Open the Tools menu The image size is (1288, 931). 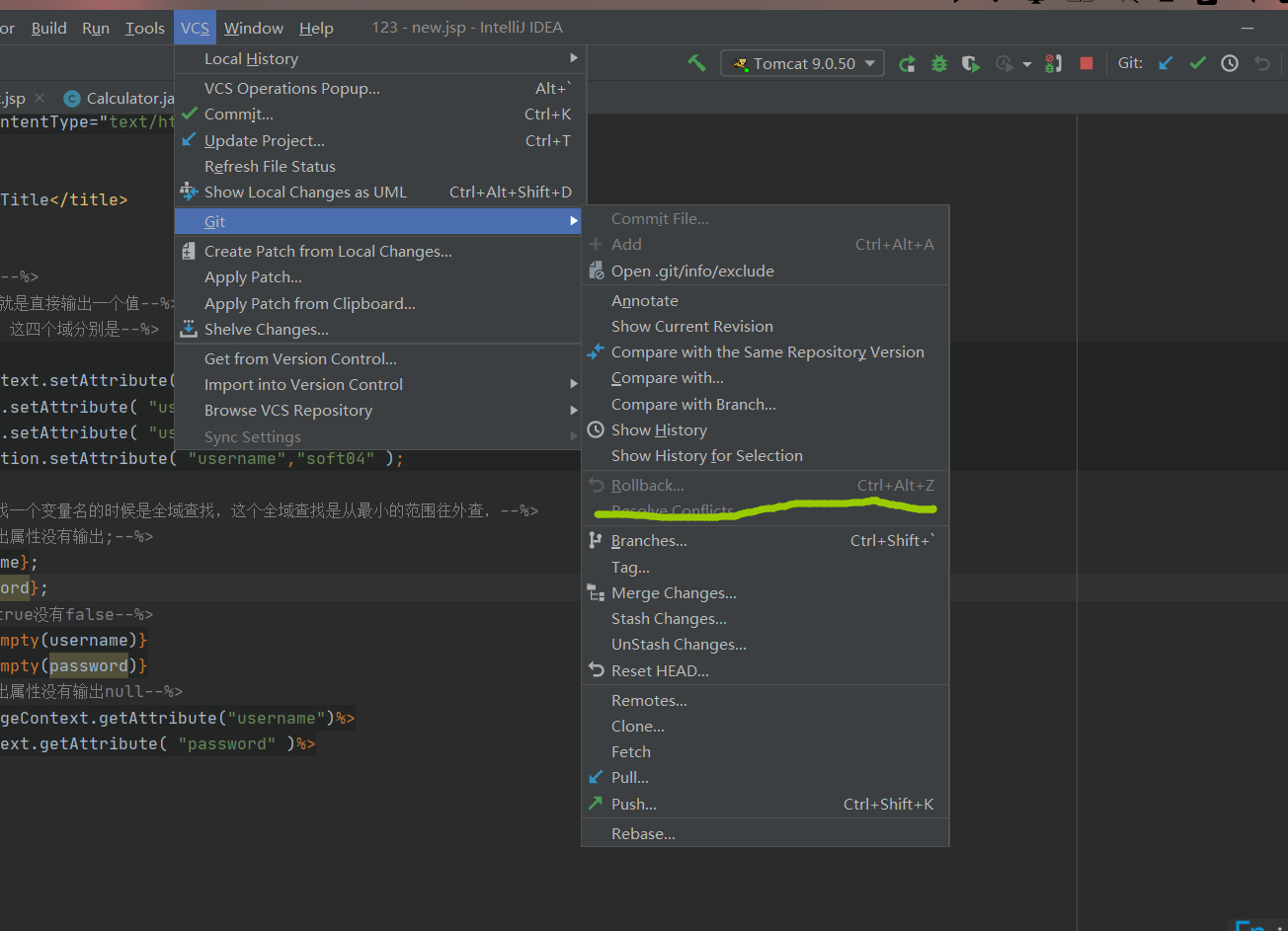(x=145, y=28)
